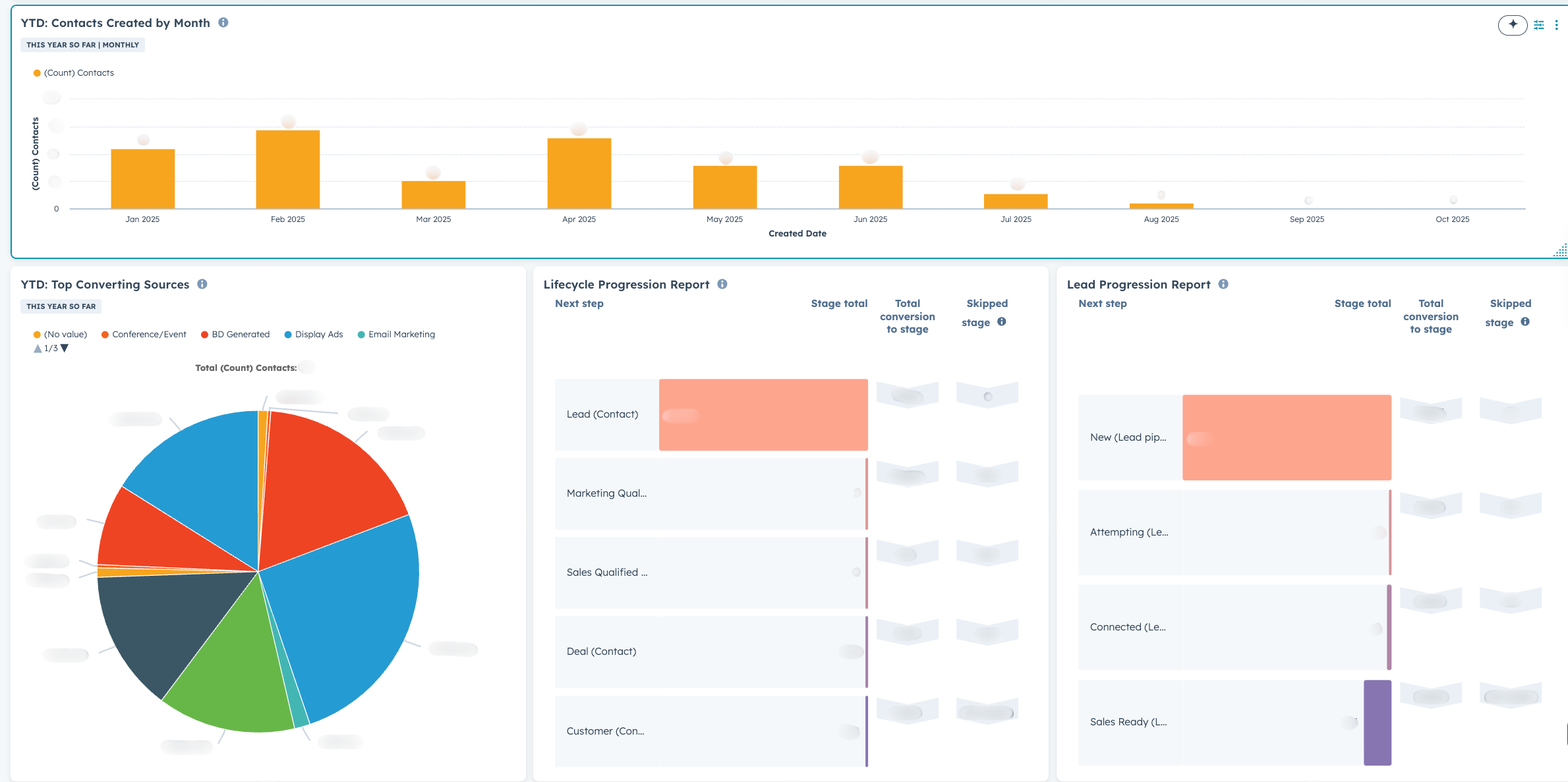Click Skipped stage info icon in Lead report
Image resolution: width=1568 pixels, height=782 pixels.
tap(1525, 321)
